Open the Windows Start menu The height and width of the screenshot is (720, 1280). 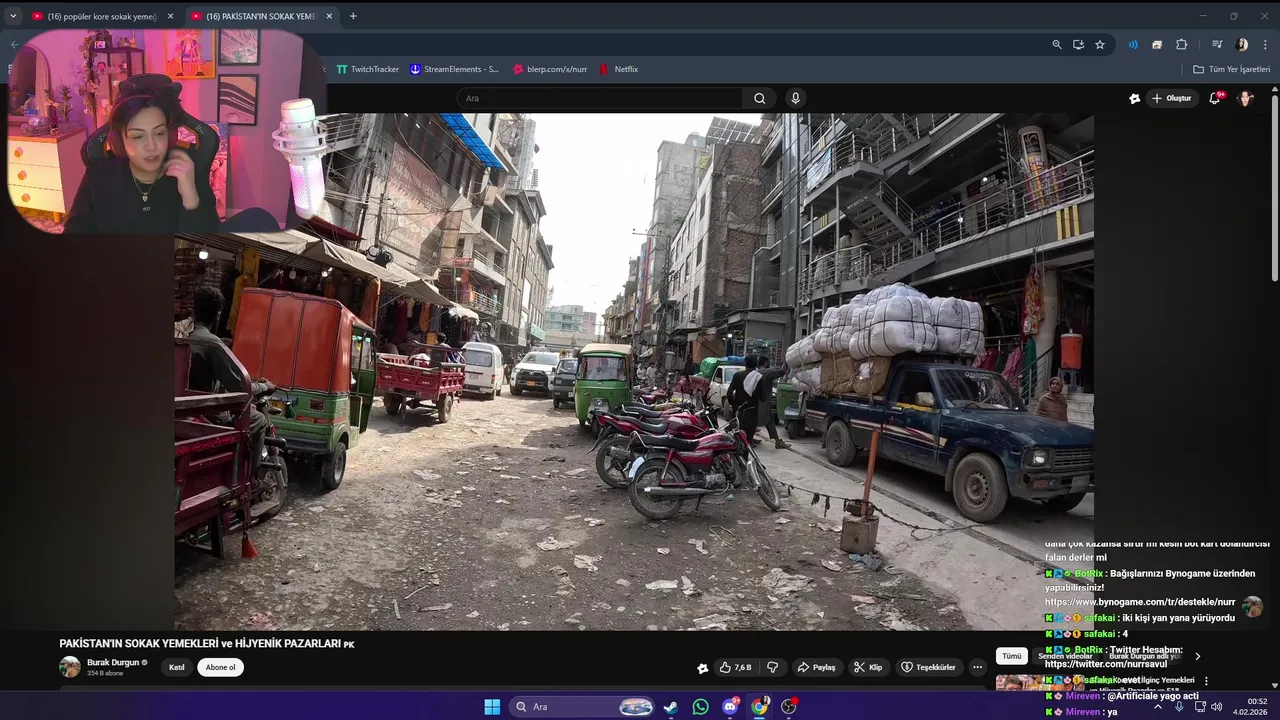point(492,707)
